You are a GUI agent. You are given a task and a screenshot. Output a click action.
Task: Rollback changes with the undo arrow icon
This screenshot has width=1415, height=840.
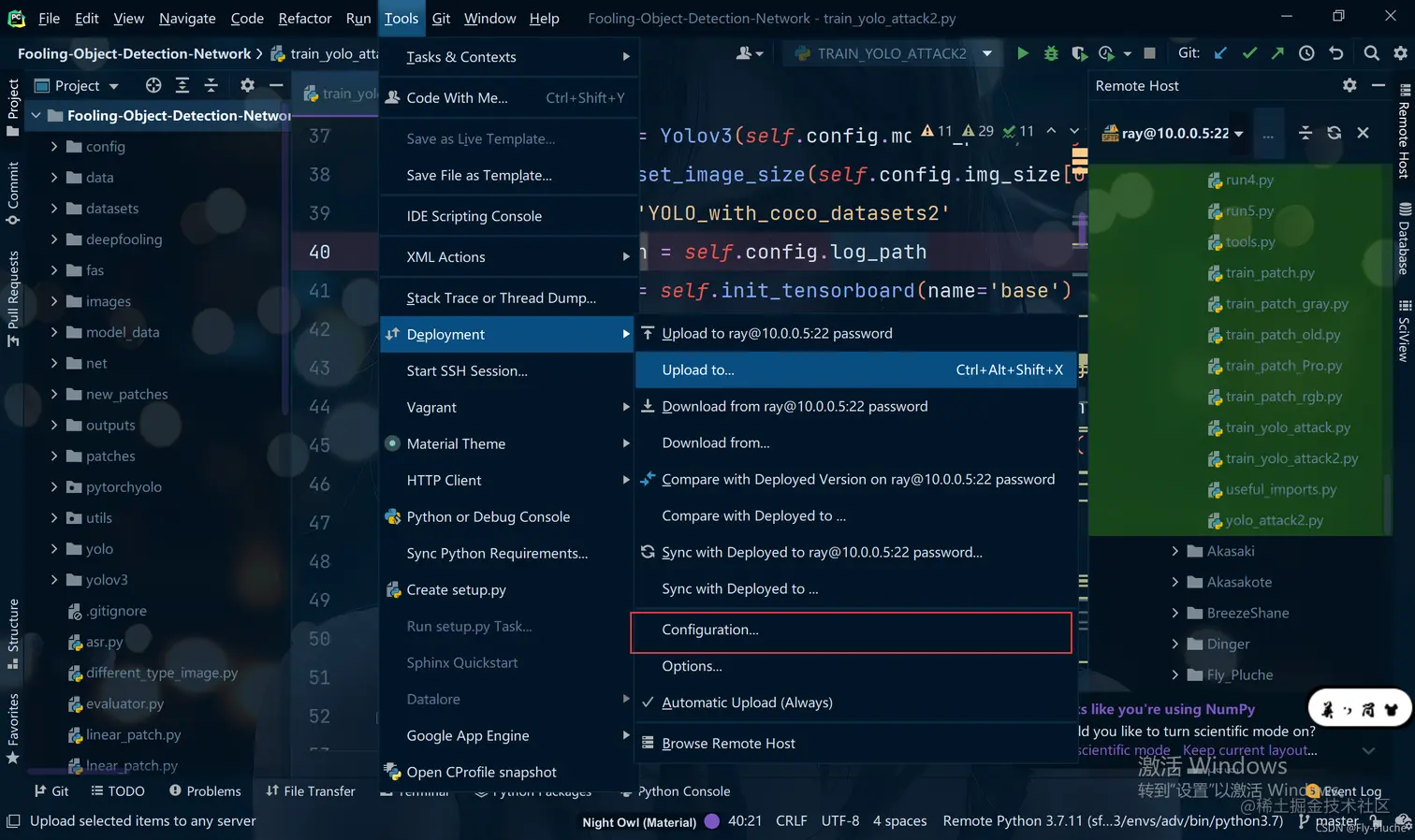(1336, 53)
